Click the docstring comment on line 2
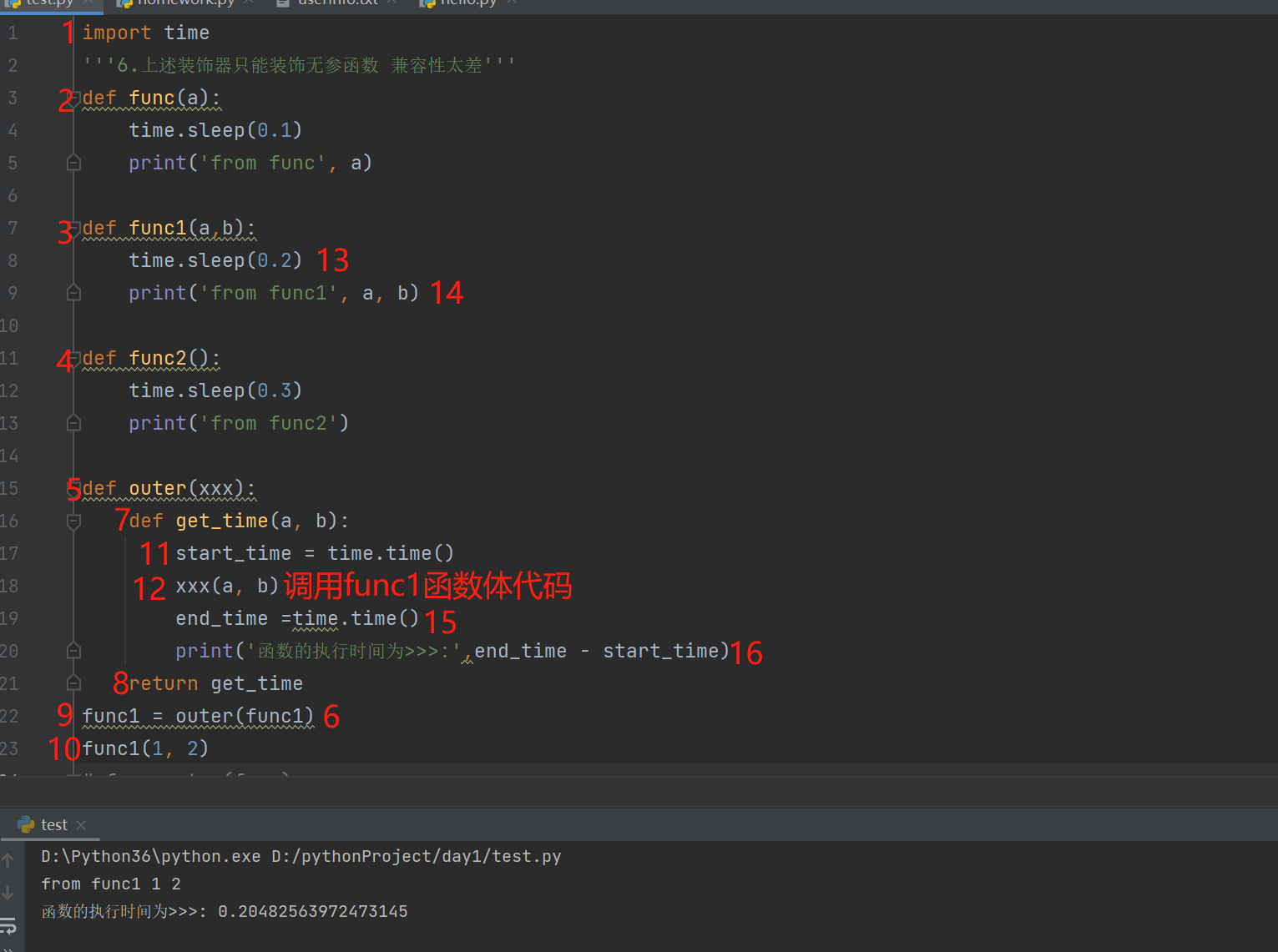1278x952 pixels. 299,65
